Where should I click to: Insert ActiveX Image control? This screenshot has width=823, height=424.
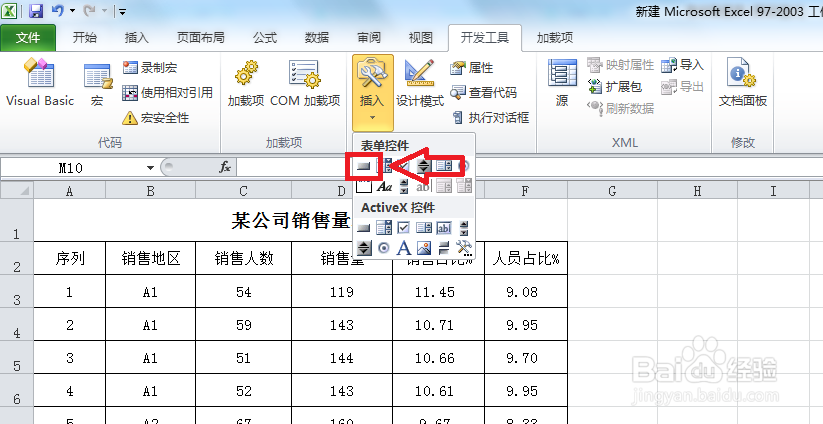click(x=424, y=247)
